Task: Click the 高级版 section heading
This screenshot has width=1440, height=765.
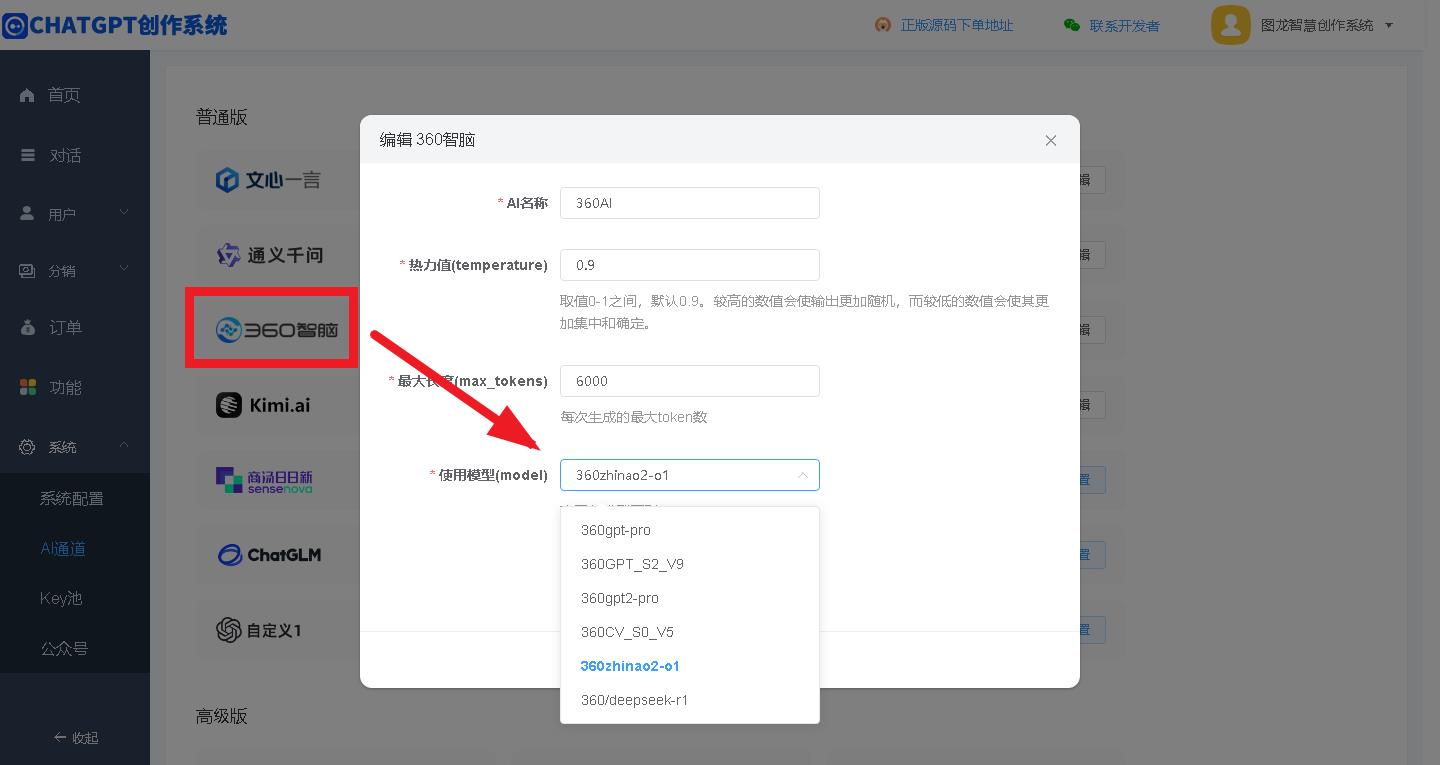Action: coord(222,716)
